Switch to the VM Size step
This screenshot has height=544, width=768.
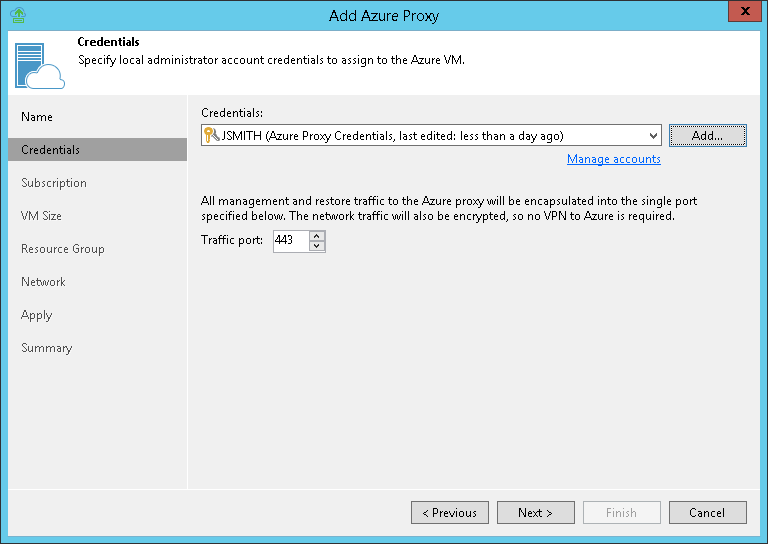tap(41, 216)
